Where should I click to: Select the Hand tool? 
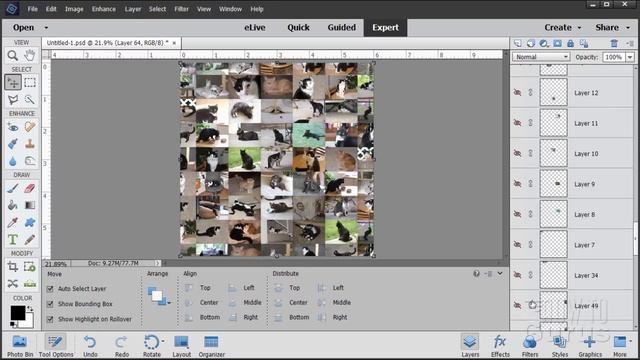click(29, 55)
